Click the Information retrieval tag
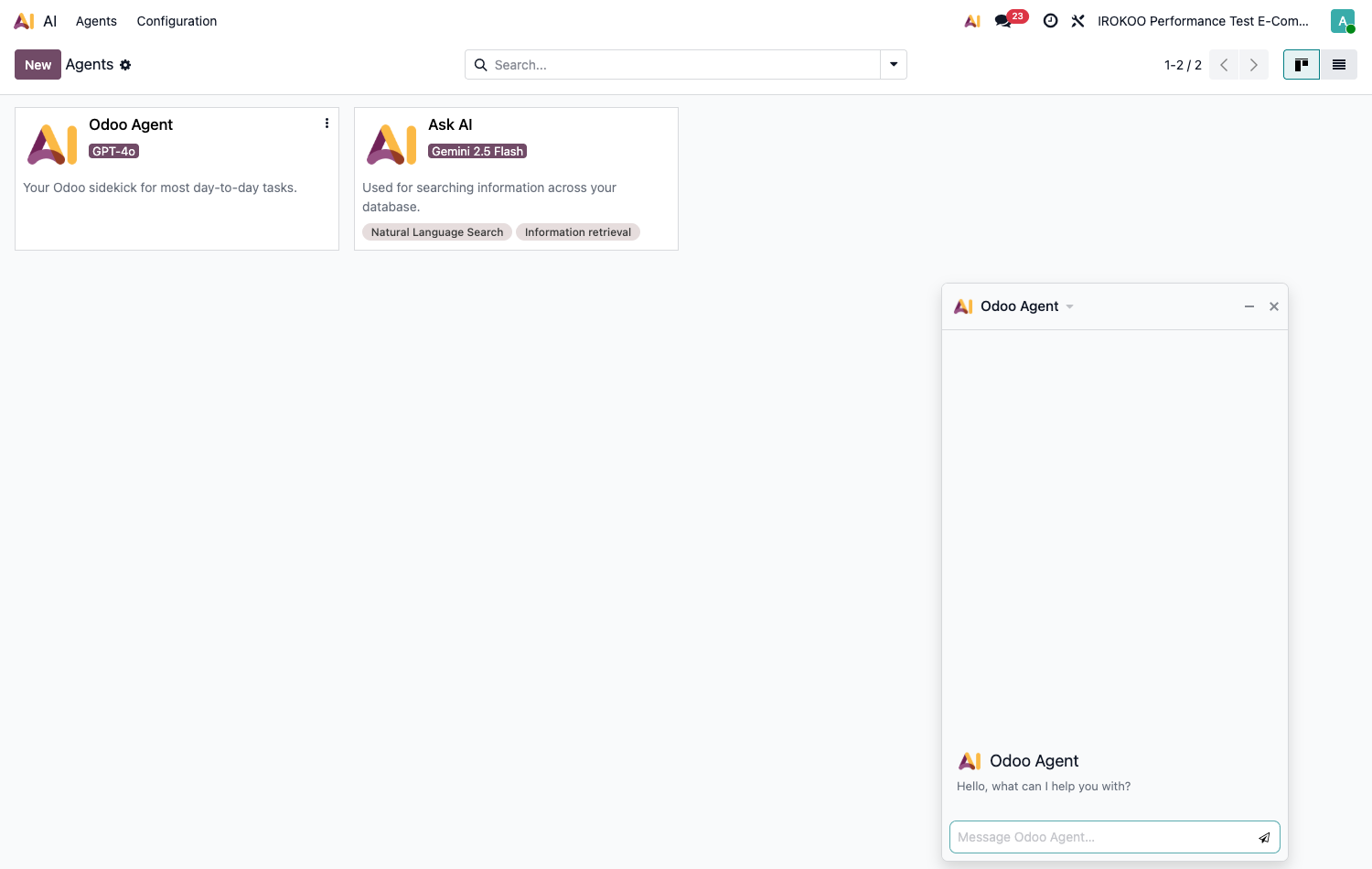This screenshot has height=869, width=1372. coord(578,232)
